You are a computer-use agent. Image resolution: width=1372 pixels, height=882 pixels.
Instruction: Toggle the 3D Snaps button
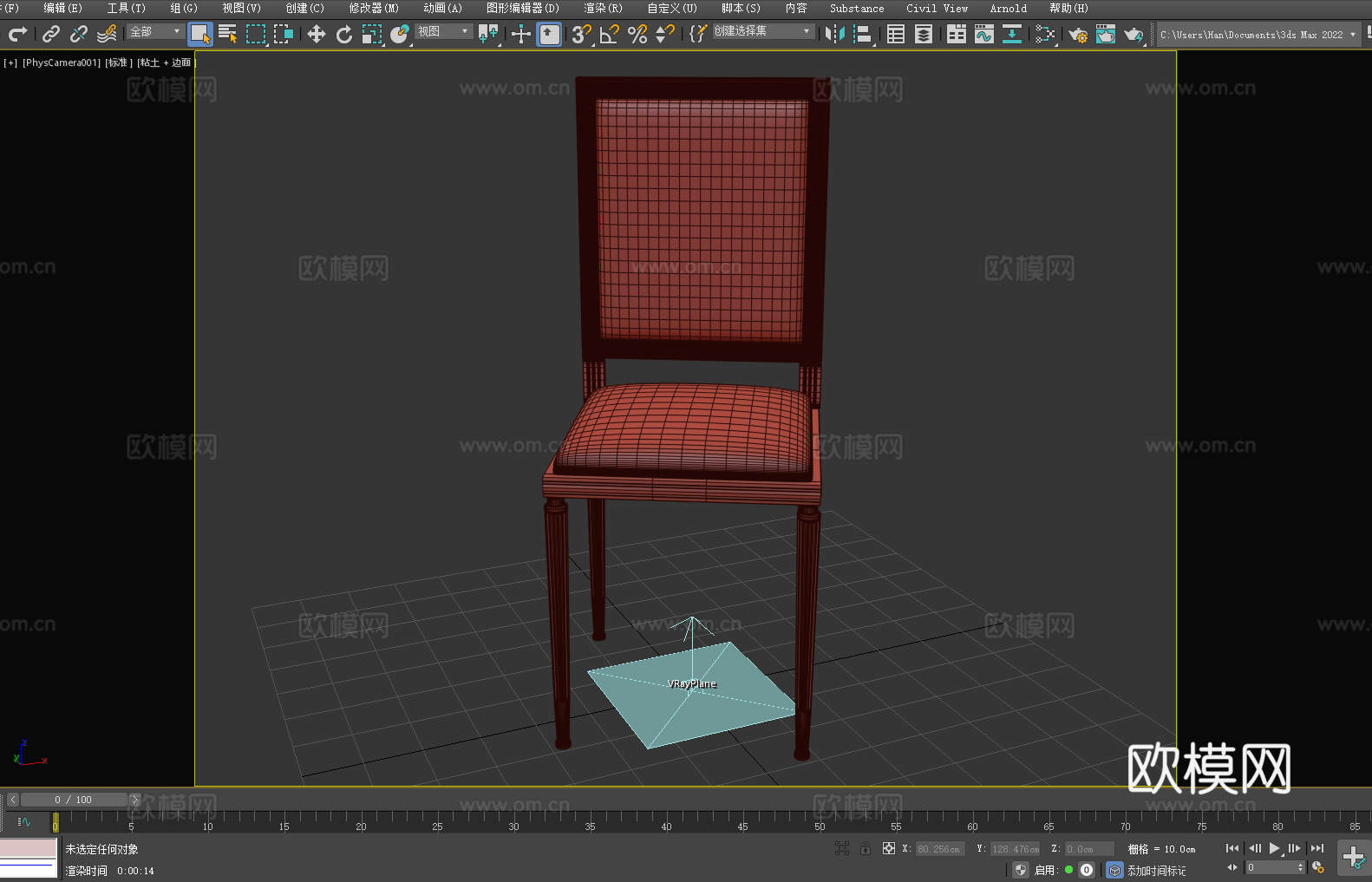coord(582,34)
